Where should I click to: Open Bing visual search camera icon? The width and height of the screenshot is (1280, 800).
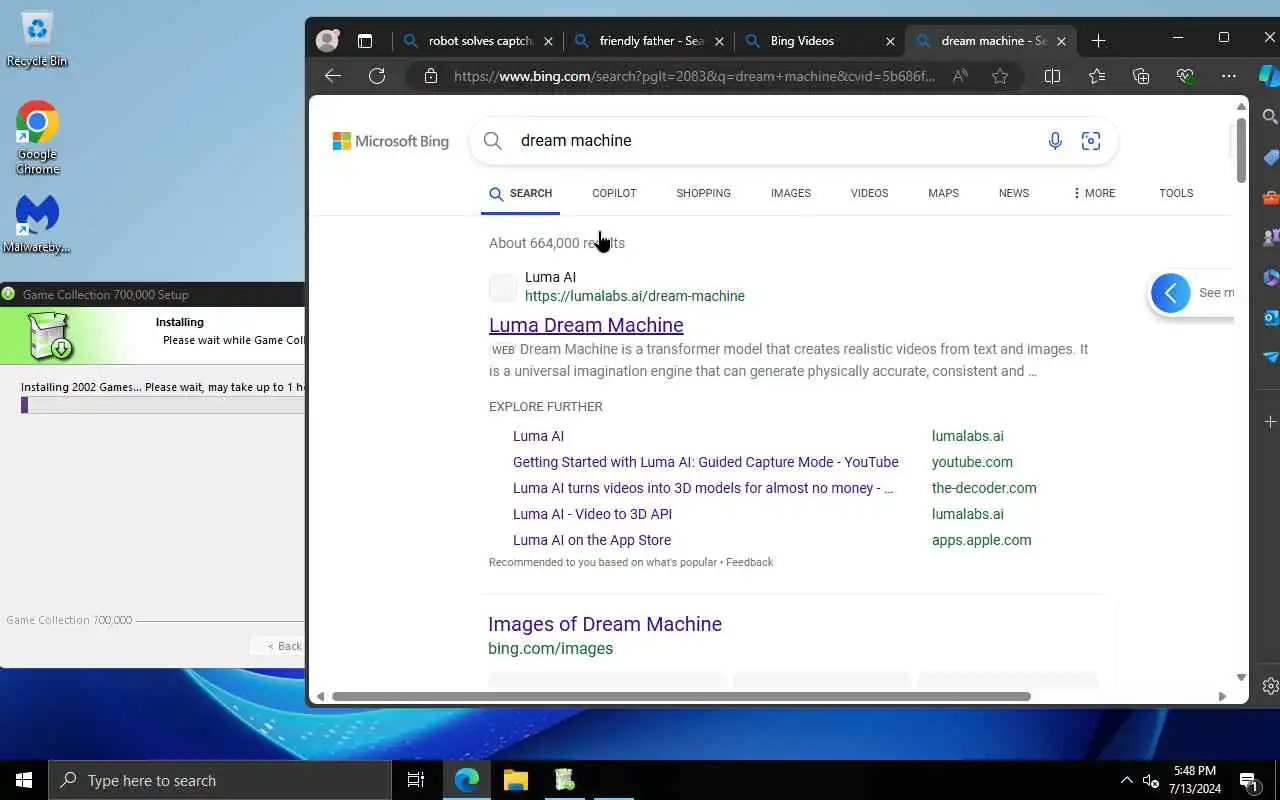(x=1091, y=141)
